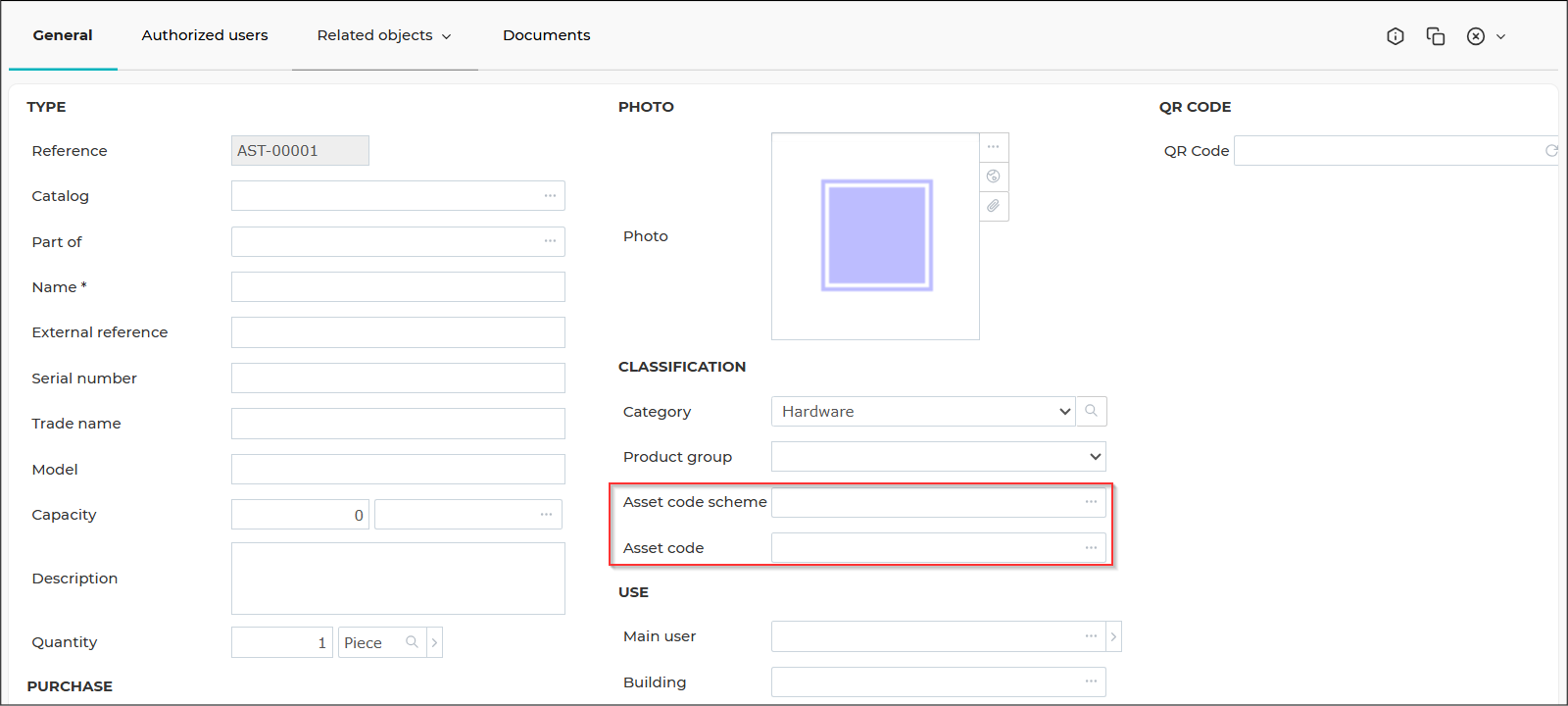Open Catalog lookup ellipsis
The height and width of the screenshot is (706, 1568).
550,196
